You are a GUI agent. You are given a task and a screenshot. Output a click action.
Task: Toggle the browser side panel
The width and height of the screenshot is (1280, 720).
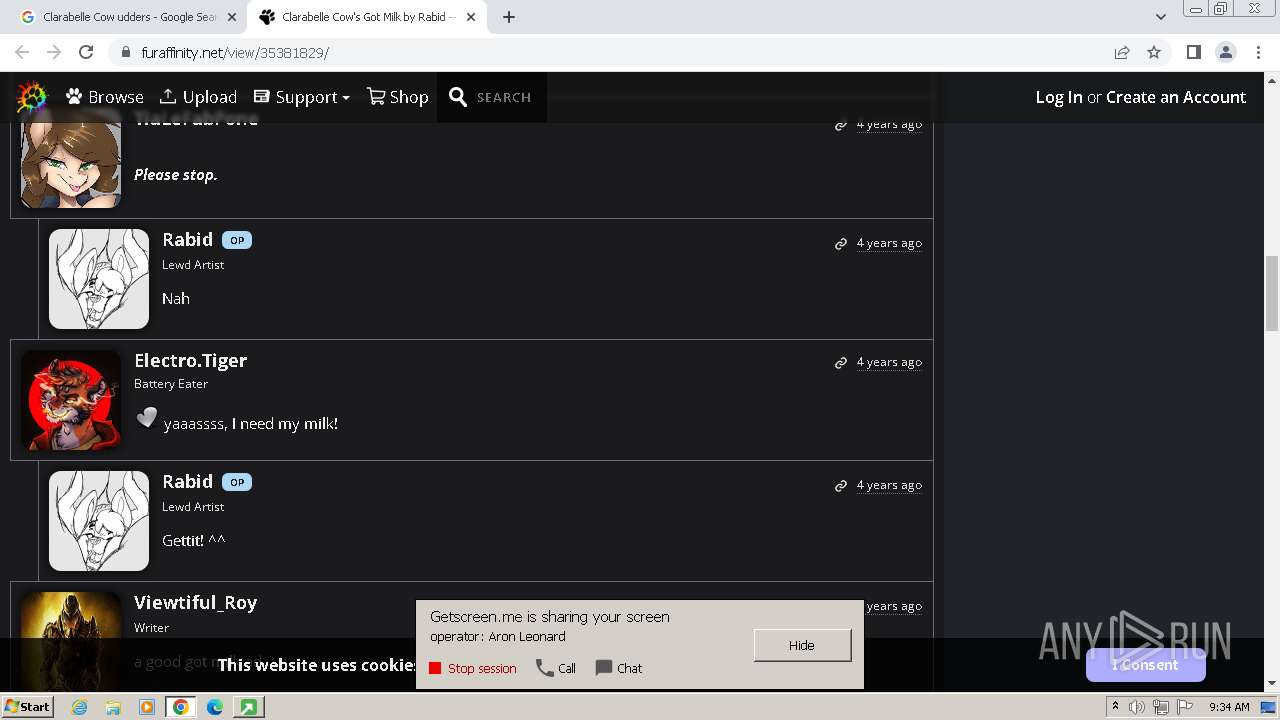tap(1193, 52)
